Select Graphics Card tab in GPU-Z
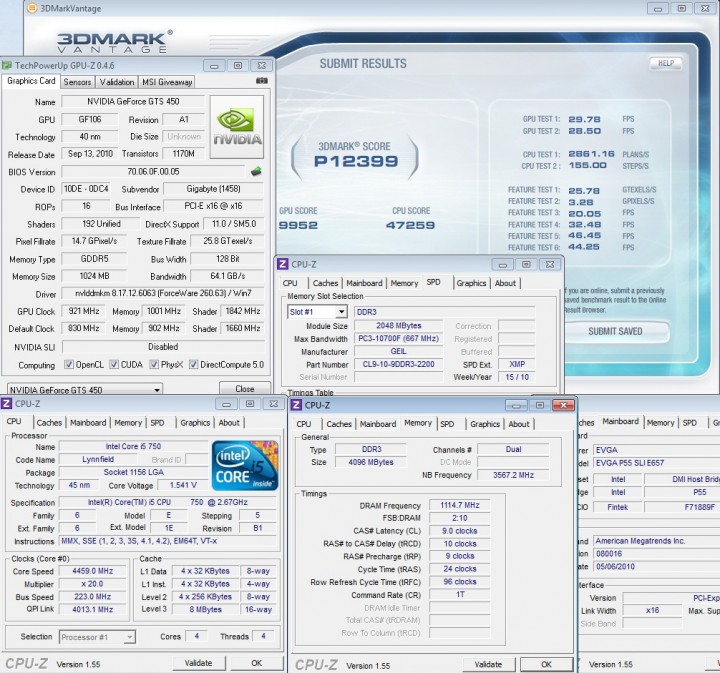Image resolution: width=720 pixels, height=673 pixels. (31, 81)
